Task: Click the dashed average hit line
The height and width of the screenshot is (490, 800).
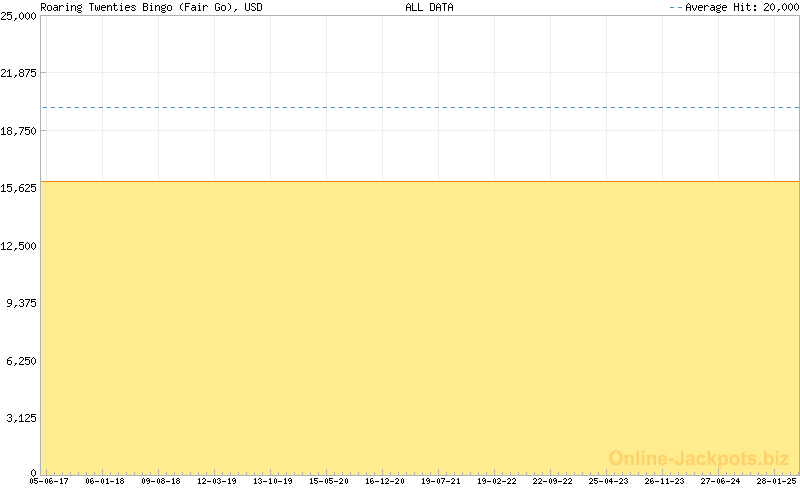Action: coord(420,107)
